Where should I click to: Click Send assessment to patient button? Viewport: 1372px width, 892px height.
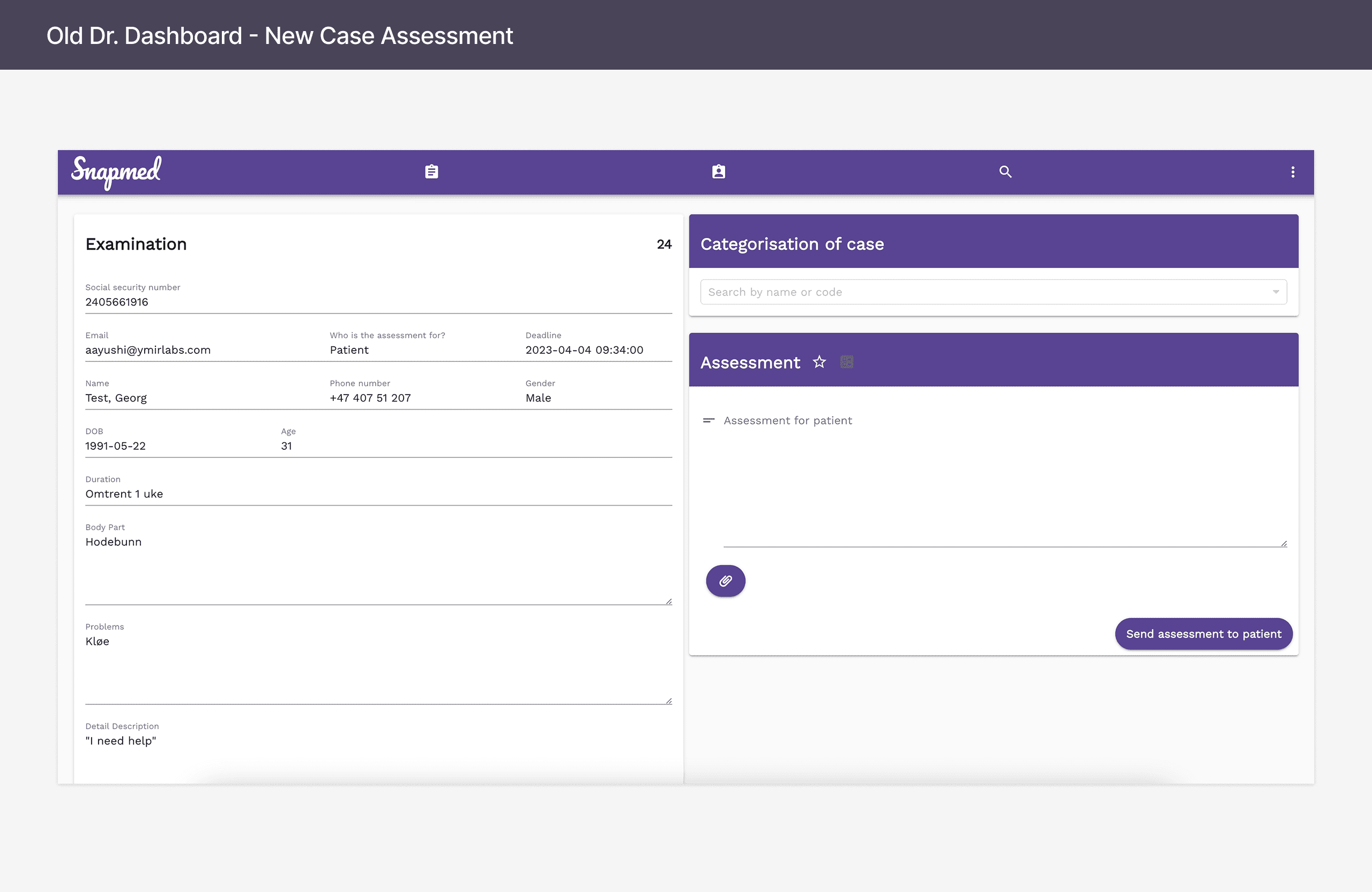point(1203,634)
